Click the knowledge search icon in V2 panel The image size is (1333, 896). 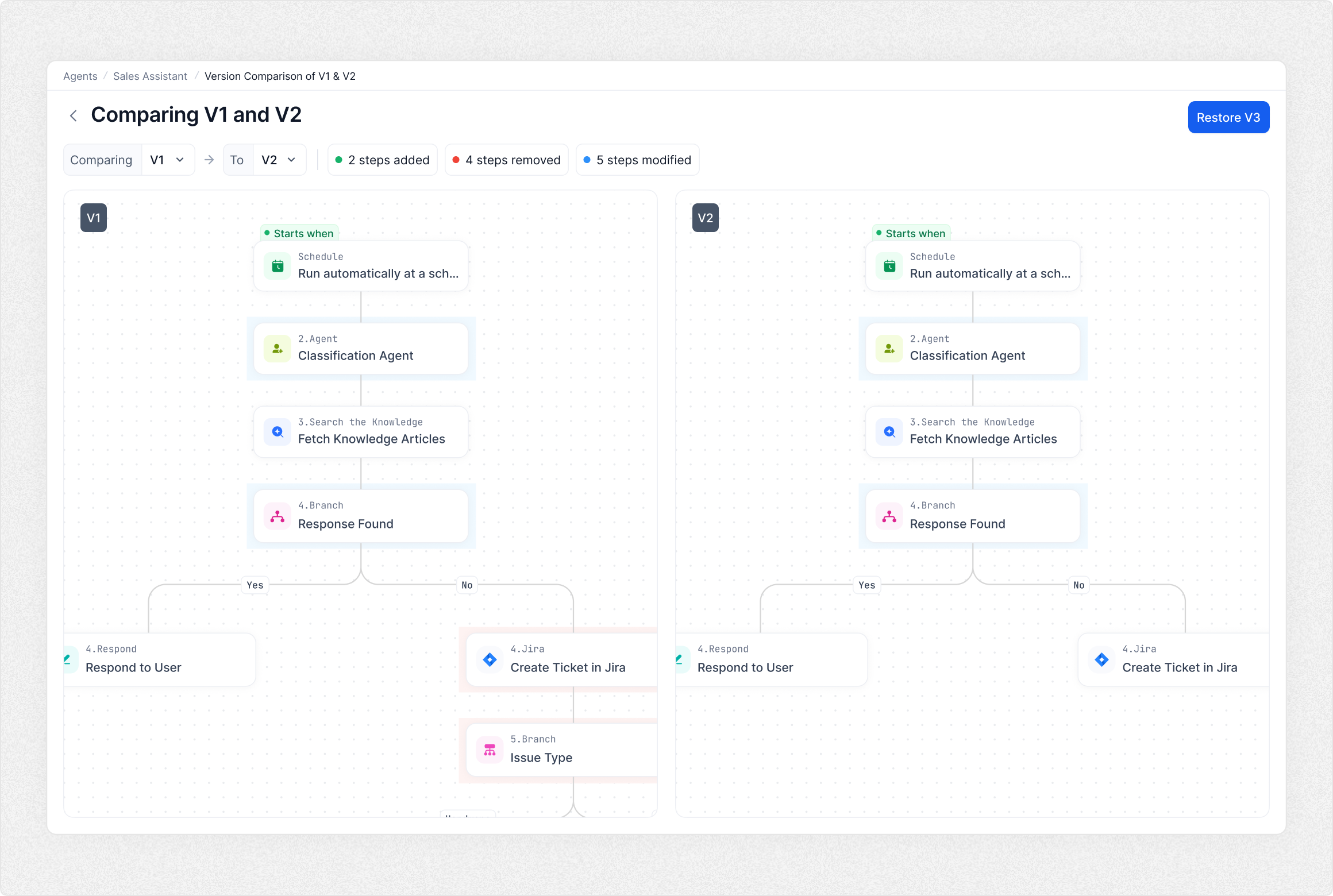(889, 431)
